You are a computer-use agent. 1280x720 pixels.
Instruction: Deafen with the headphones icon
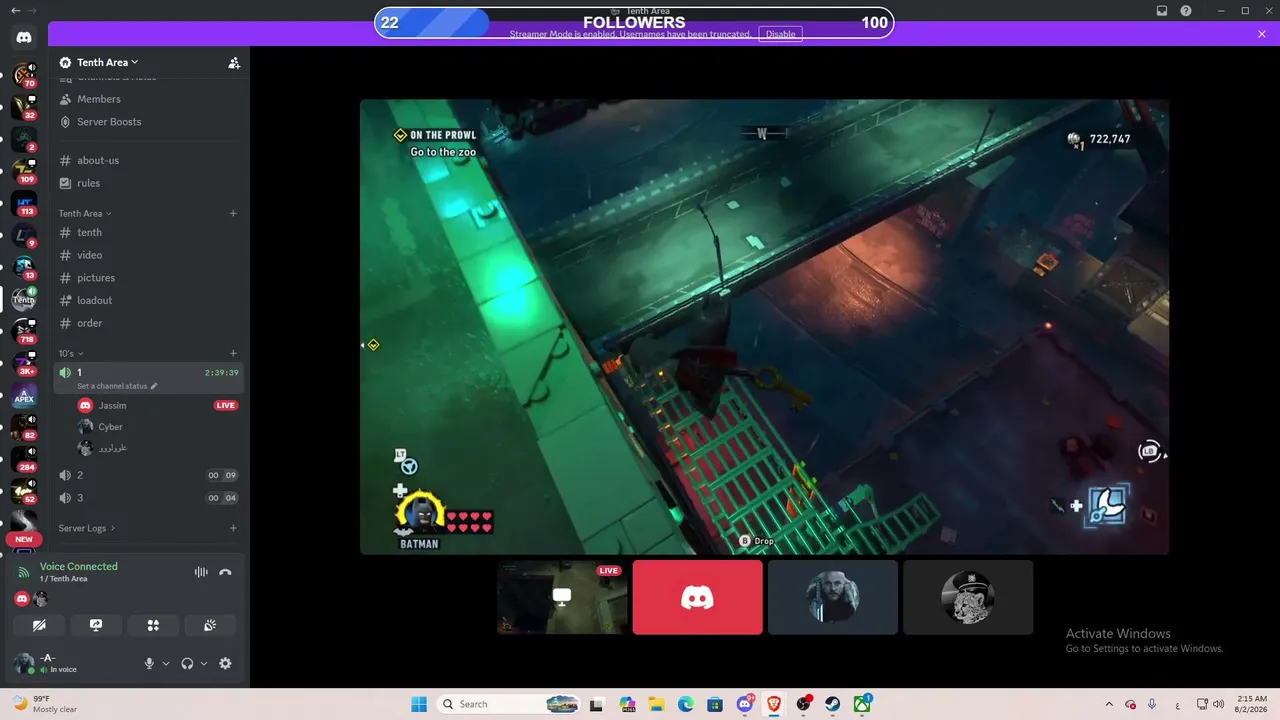tap(187, 663)
